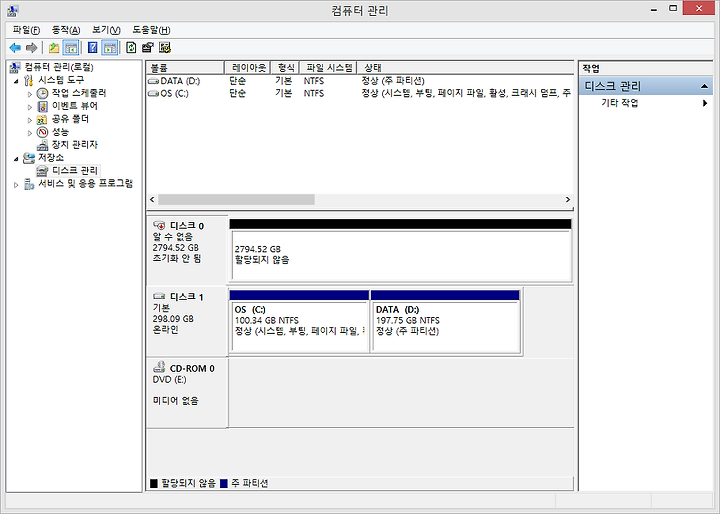Click the DATA (D:) drive icon in list
The image size is (720, 514).
(x=153, y=81)
